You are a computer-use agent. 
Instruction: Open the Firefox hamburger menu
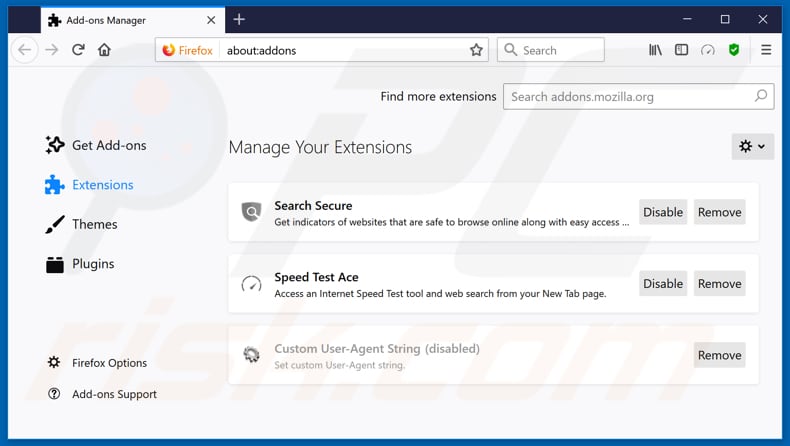pos(766,50)
